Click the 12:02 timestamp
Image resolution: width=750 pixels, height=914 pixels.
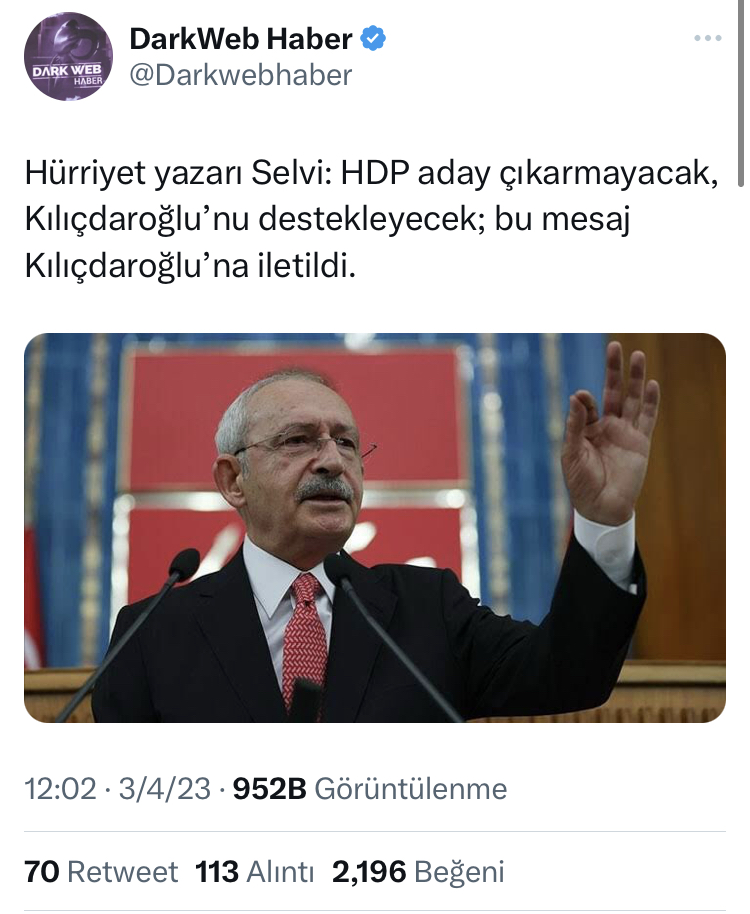pyautogui.click(x=60, y=789)
